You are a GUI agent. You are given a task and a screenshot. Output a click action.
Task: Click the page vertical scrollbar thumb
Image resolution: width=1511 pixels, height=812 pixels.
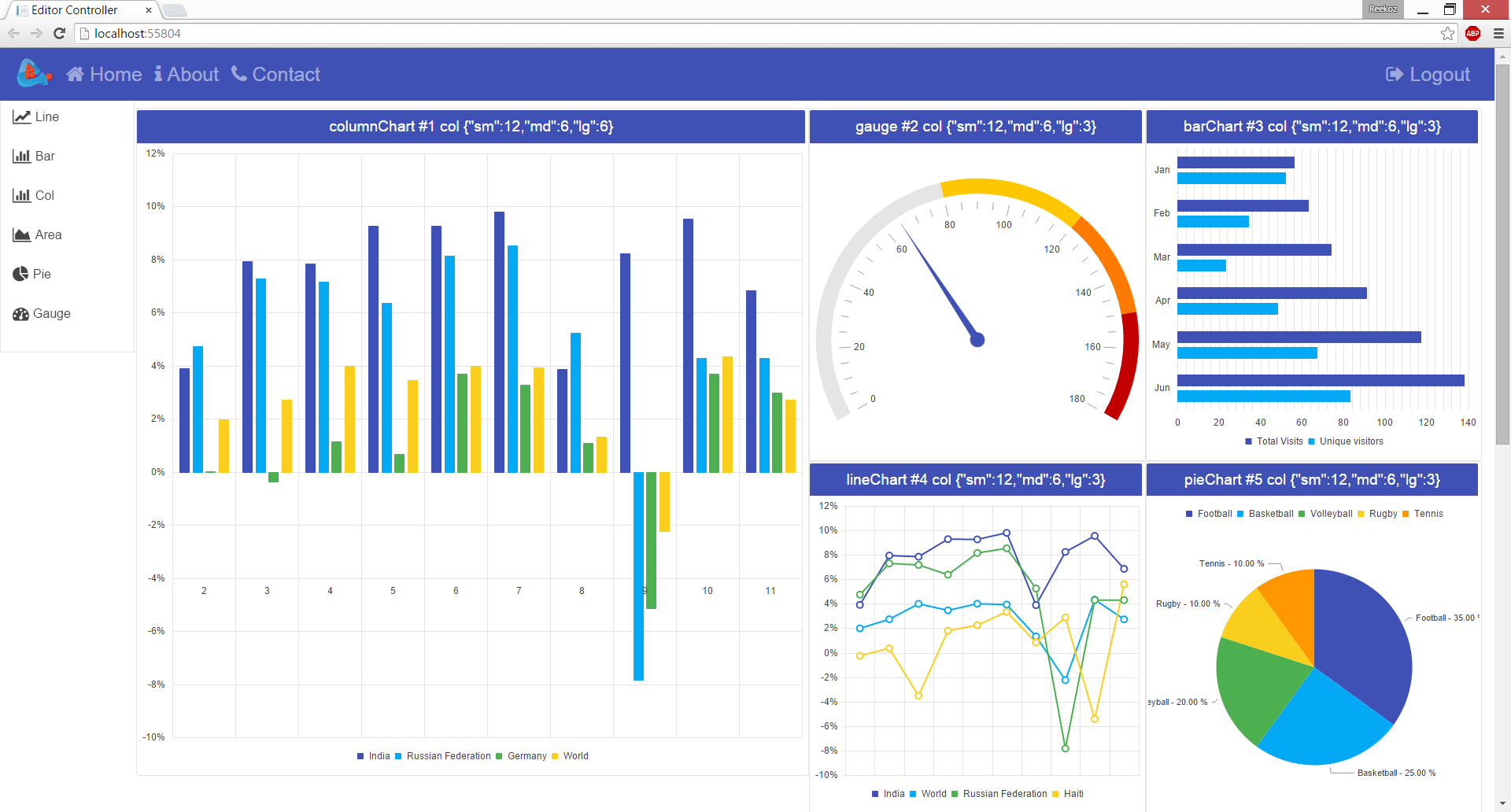point(1502,253)
